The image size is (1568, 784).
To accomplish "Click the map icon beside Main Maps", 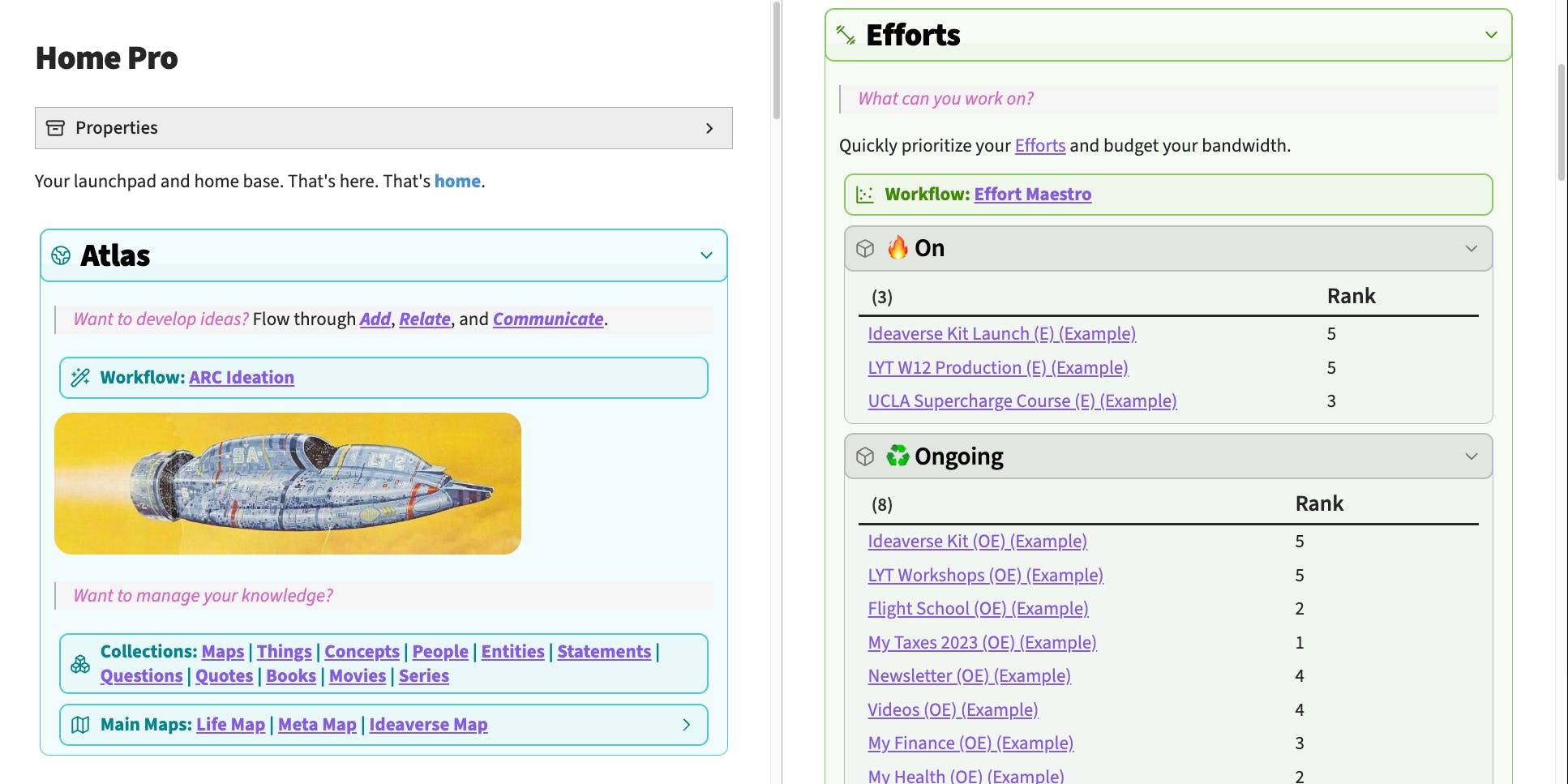I will click(x=80, y=725).
